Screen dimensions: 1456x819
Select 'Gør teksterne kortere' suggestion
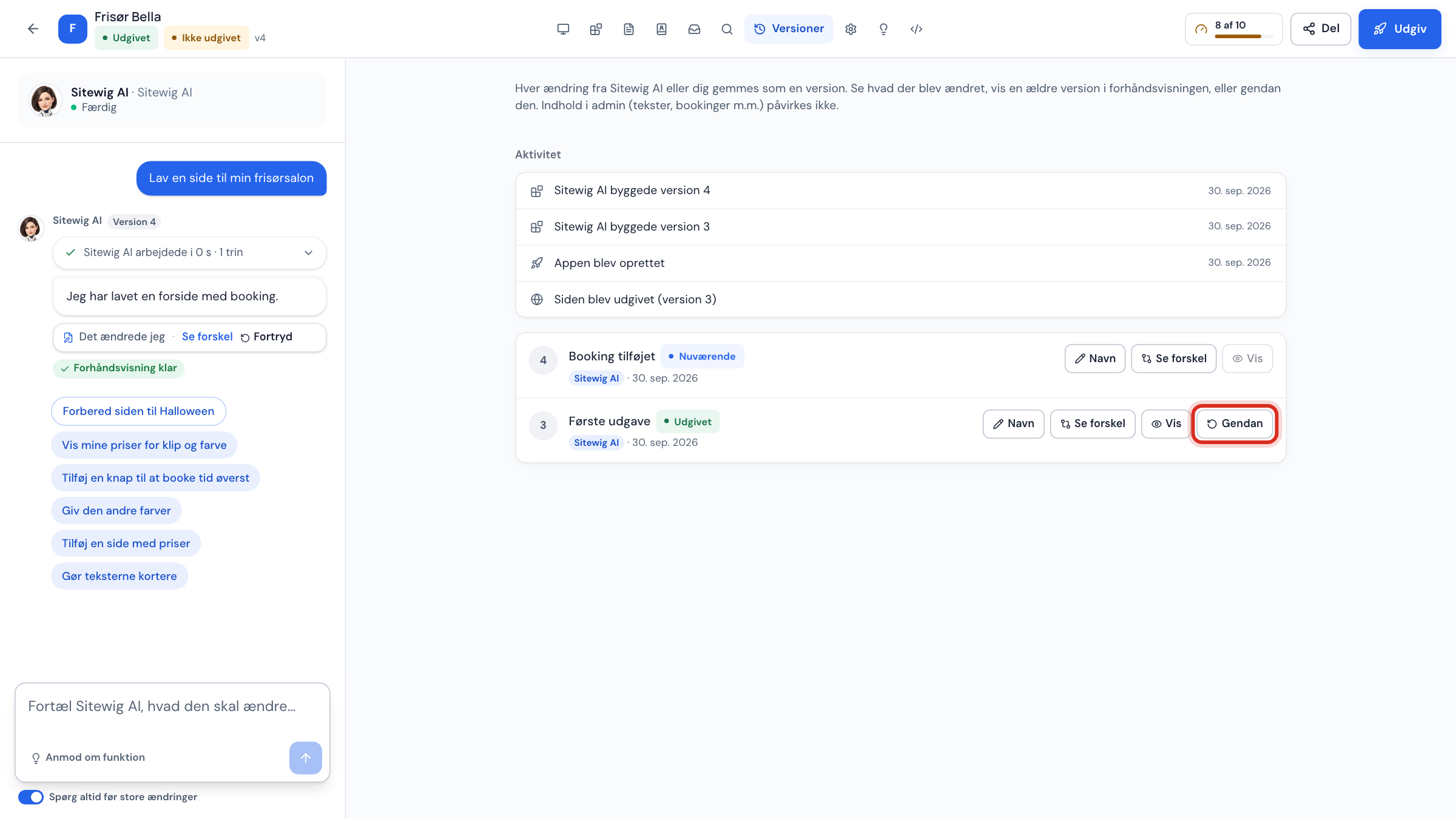pyautogui.click(x=120, y=576)
